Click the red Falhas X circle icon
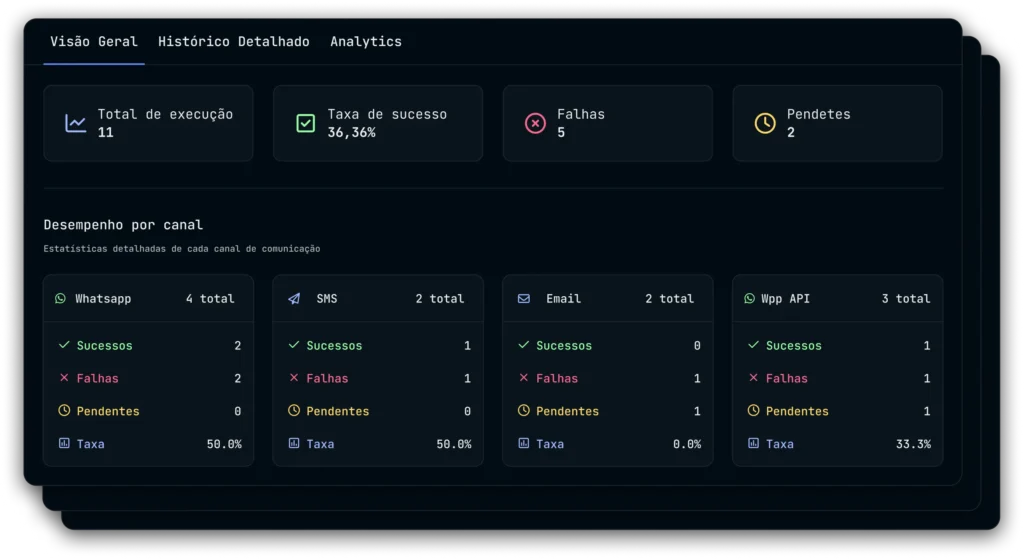This screenshot has height=559, width=1024. (x=535, y=123)
